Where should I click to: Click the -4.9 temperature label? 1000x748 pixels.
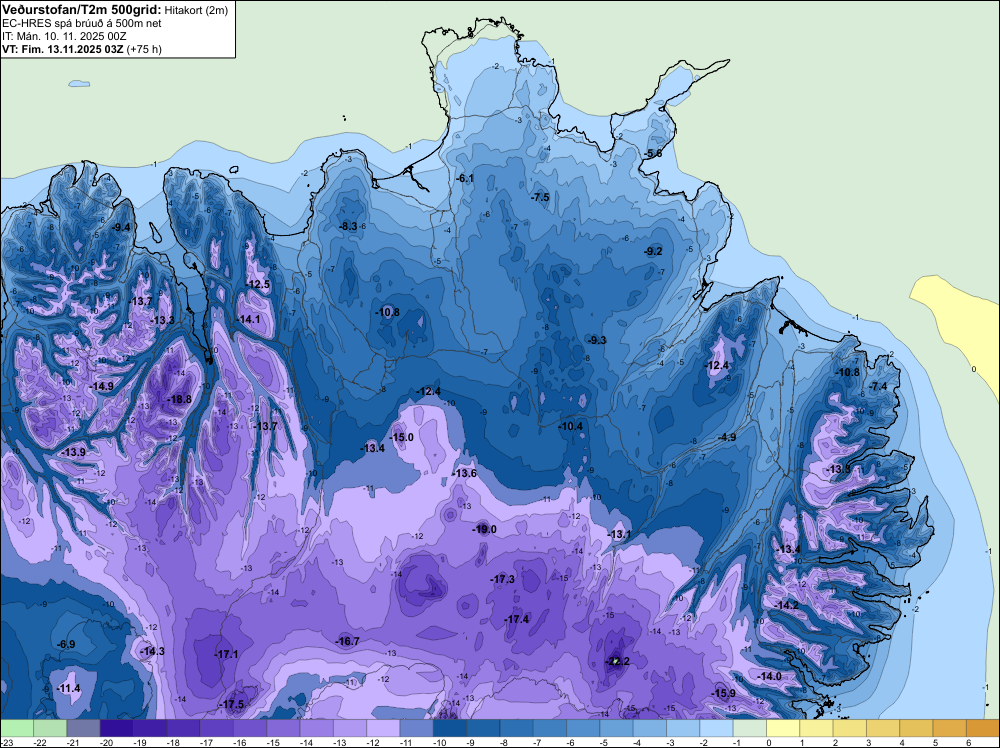[x=726, y=437]
